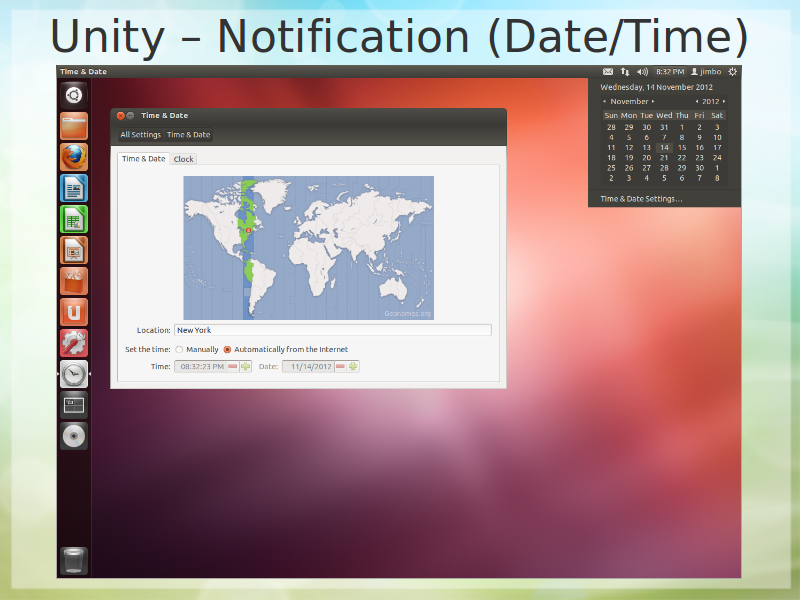Click the Date field showing 11/14/2012

[x=309, y=366]
